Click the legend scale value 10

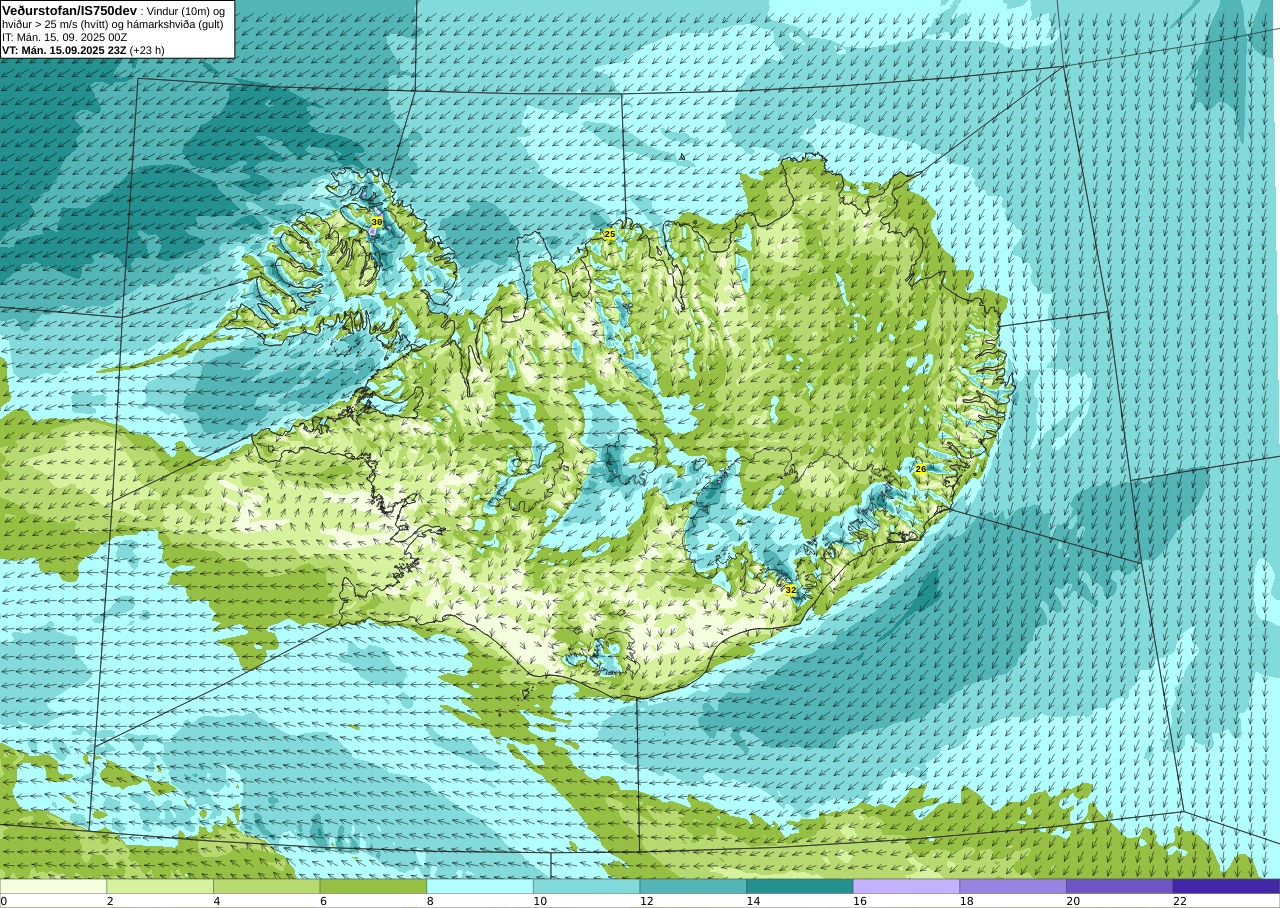pos(540,901)
